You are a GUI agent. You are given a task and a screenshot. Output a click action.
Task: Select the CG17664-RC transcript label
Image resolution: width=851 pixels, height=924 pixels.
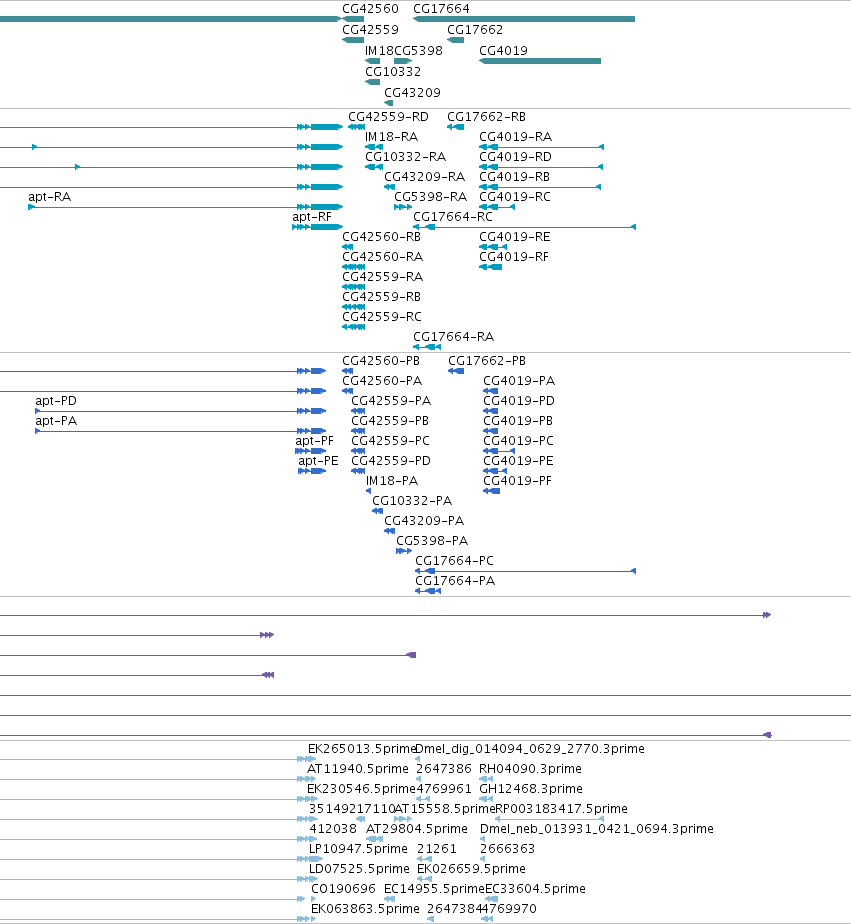click(x=453, y=217)
